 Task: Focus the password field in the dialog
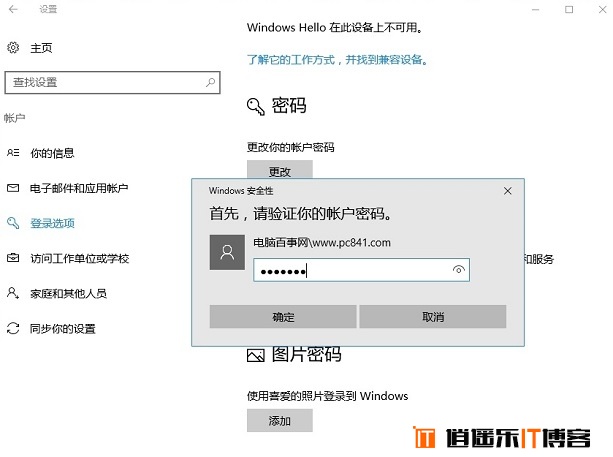pyautogui.click(x=361, y=270)
